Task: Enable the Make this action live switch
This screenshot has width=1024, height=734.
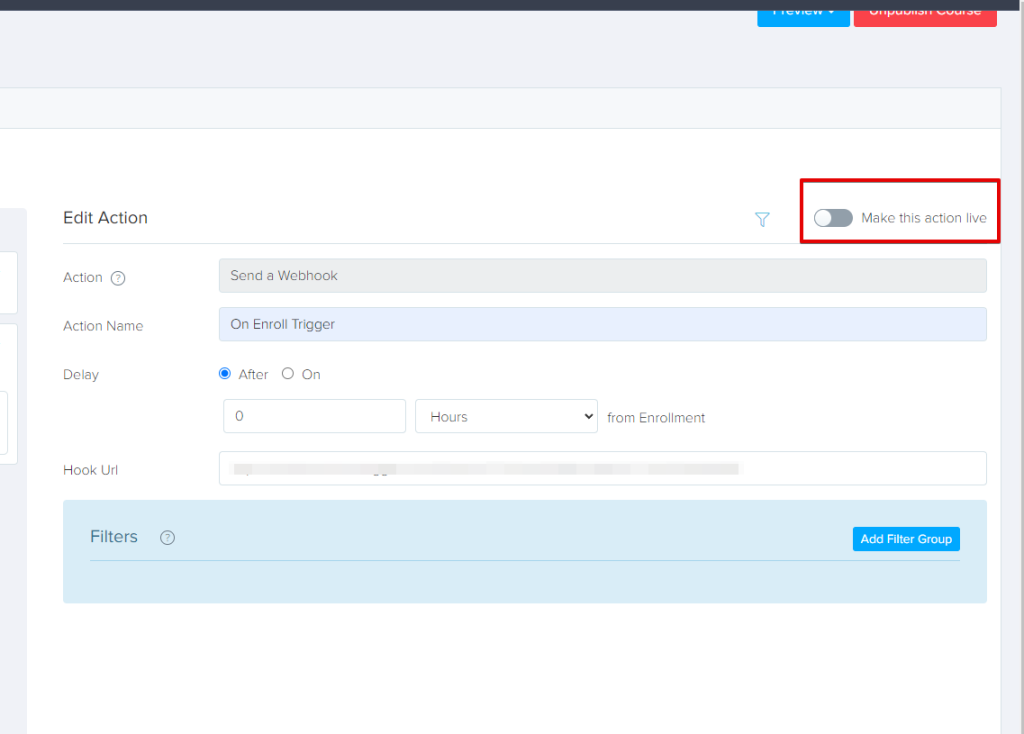Action: [x=832, y=218]
